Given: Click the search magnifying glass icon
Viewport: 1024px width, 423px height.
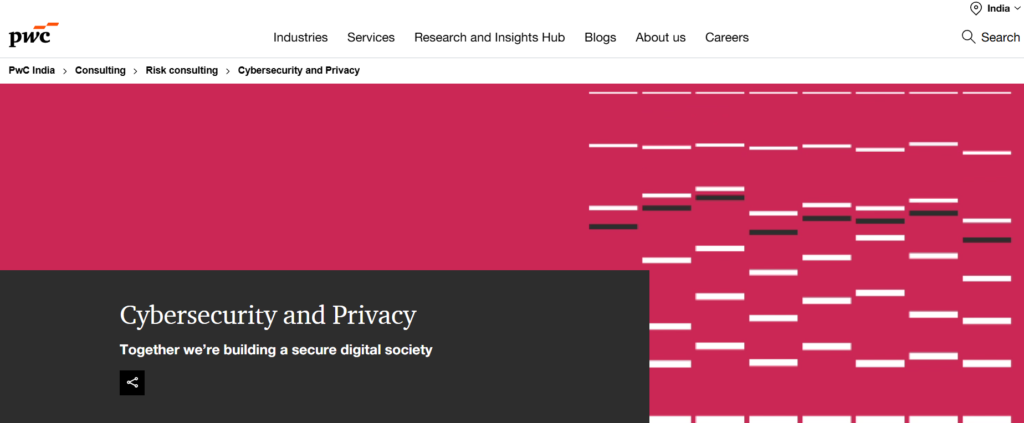Looking at the screenshot, I should (968, 37).
